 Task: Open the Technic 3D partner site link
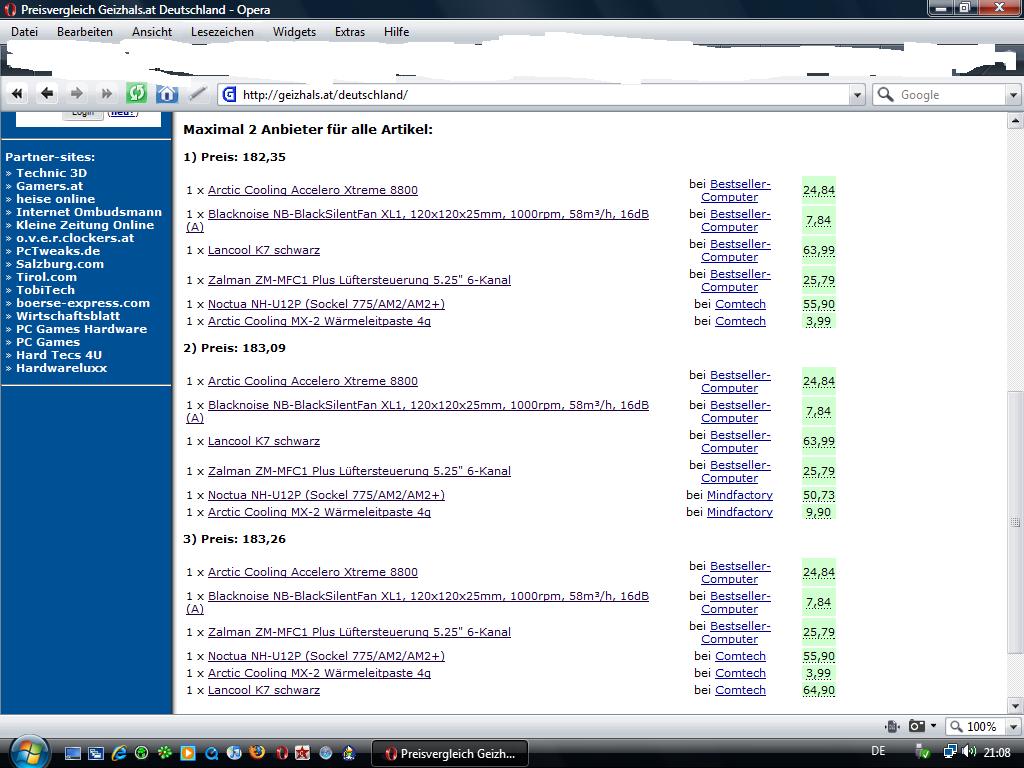click(x=51, y=173)
